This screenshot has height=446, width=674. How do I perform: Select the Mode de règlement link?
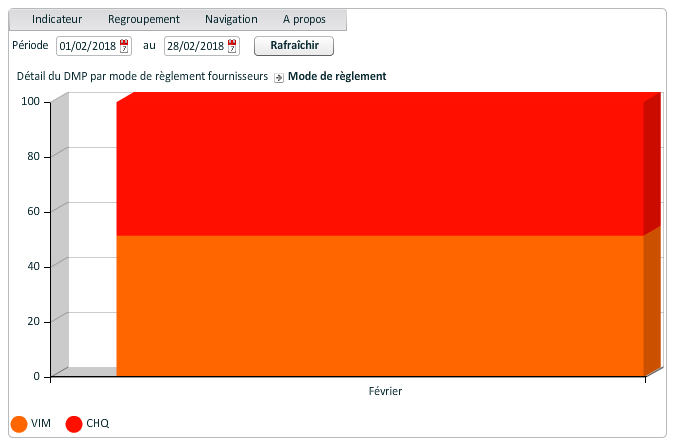pyautogui.click(x=337, y=76)
